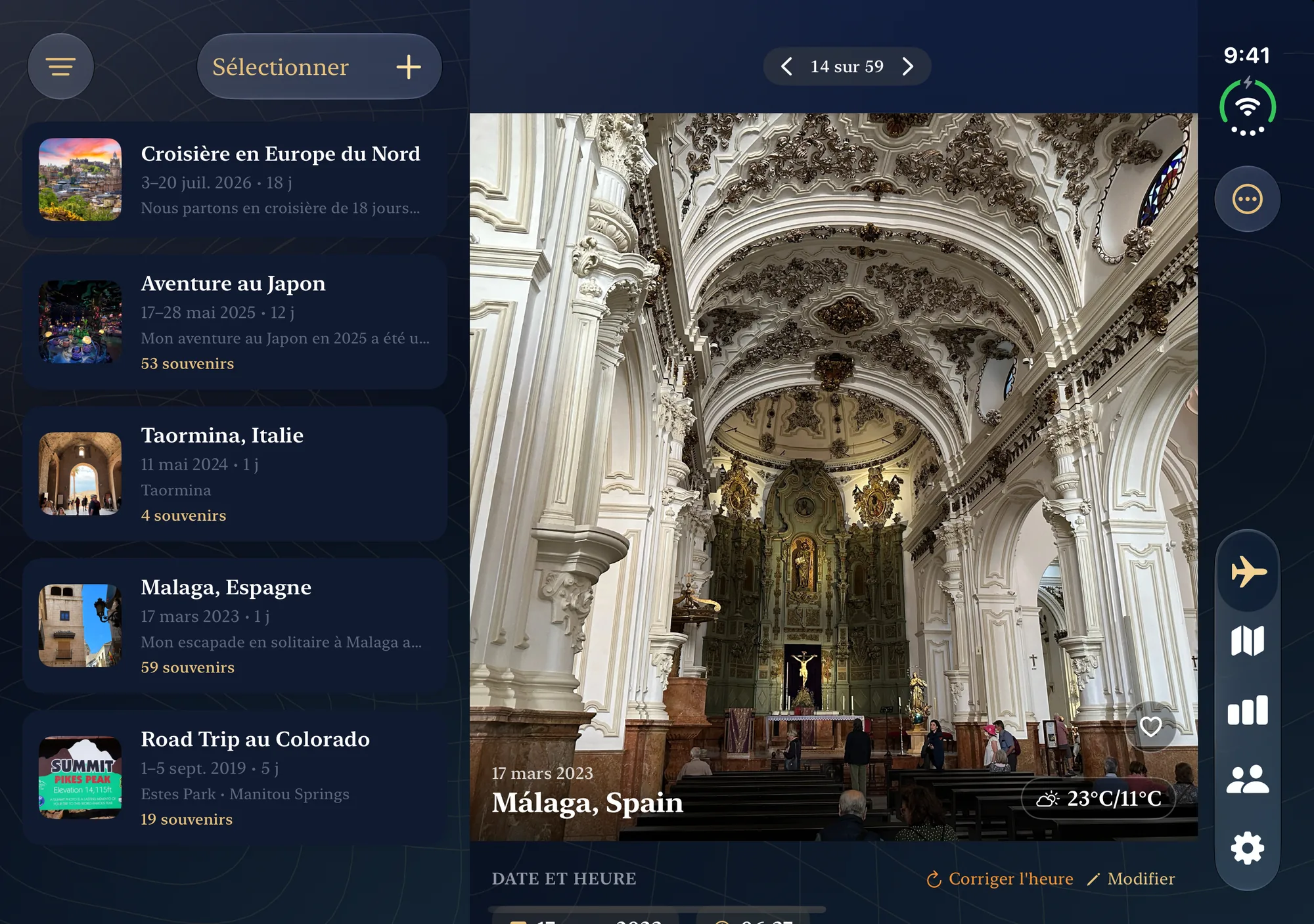
Task: Open settings gear in side rail
Action: click(x=1247, y=848)
